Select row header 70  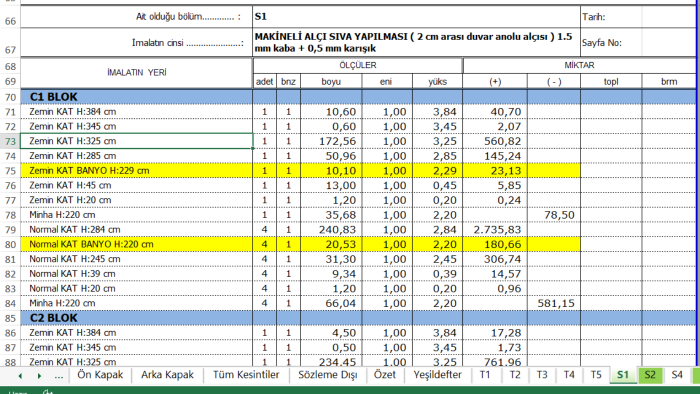click(x=10, y=97)
